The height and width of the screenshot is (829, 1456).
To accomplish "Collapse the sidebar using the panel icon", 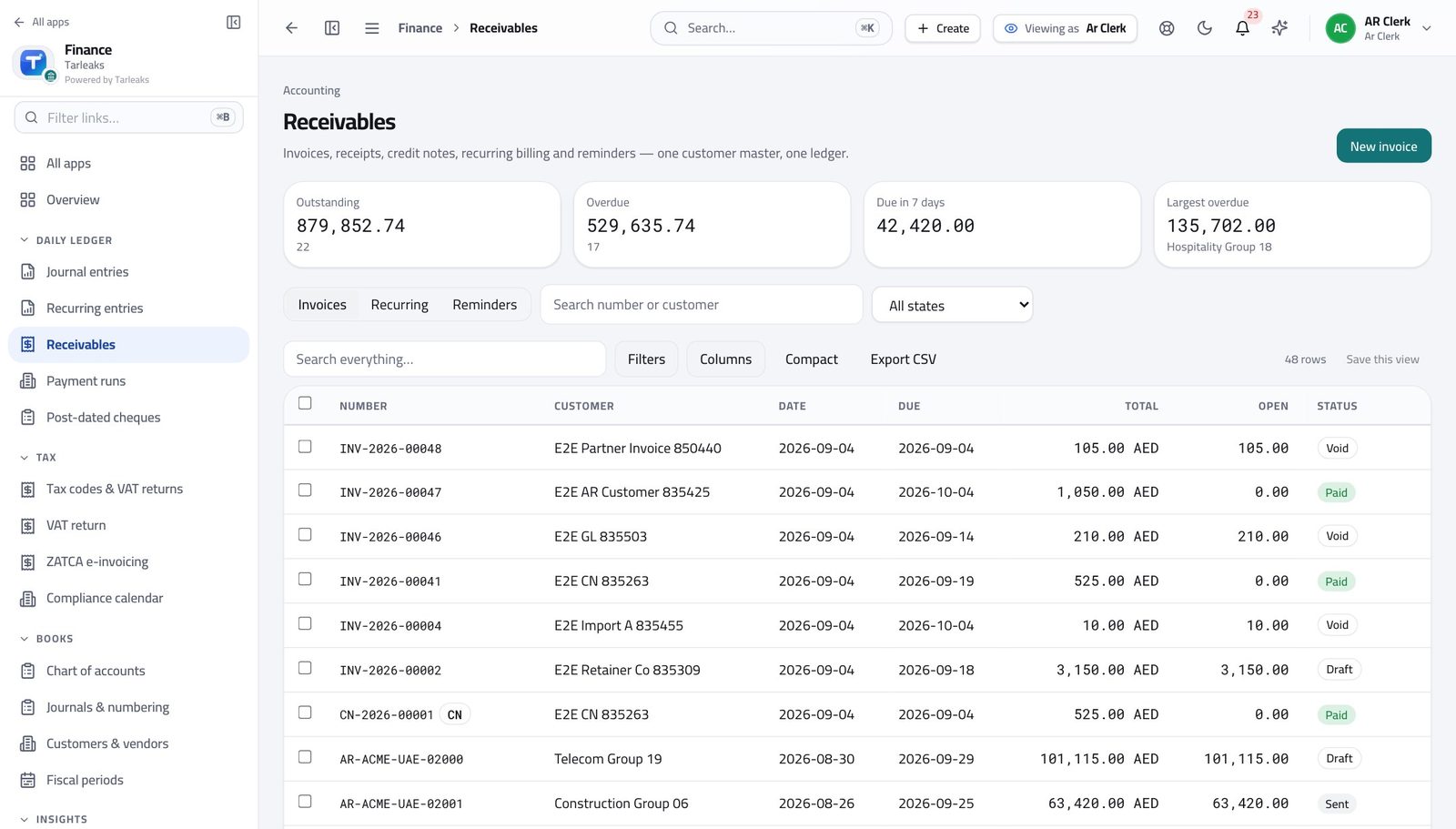I will pyautogui.click(x=234, y=22).
